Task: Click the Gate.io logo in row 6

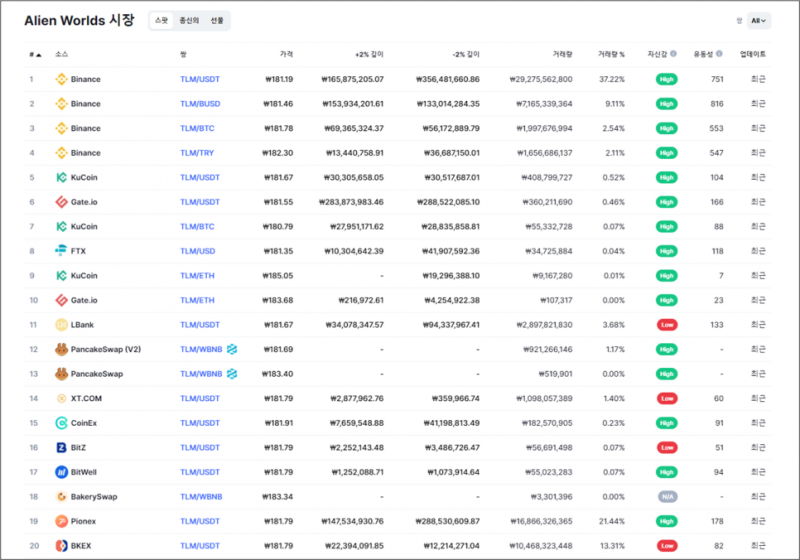Action: coord(61,202)
